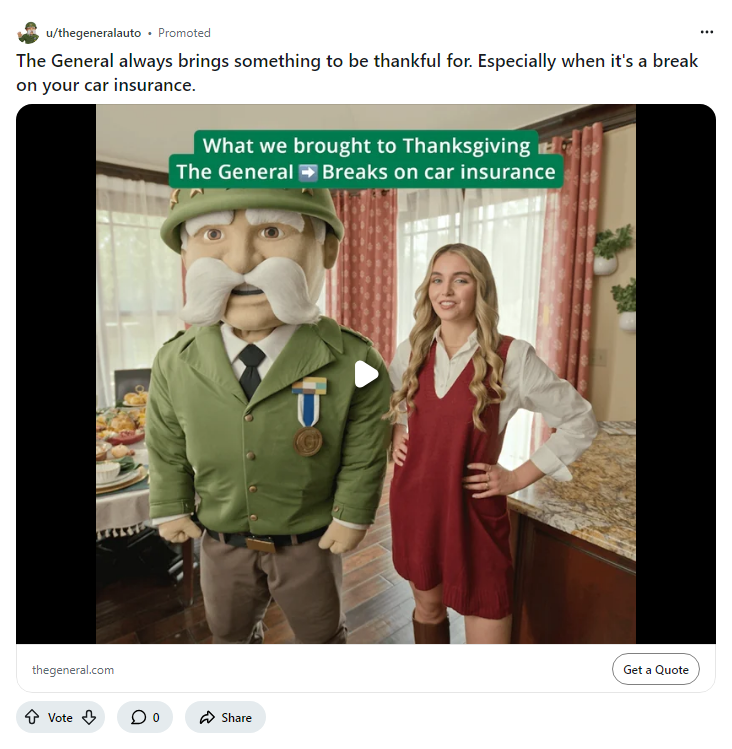Viewport: 732px width, 749px height.
Task: Open the three-dot post options menu
Action: coord(707,32)
